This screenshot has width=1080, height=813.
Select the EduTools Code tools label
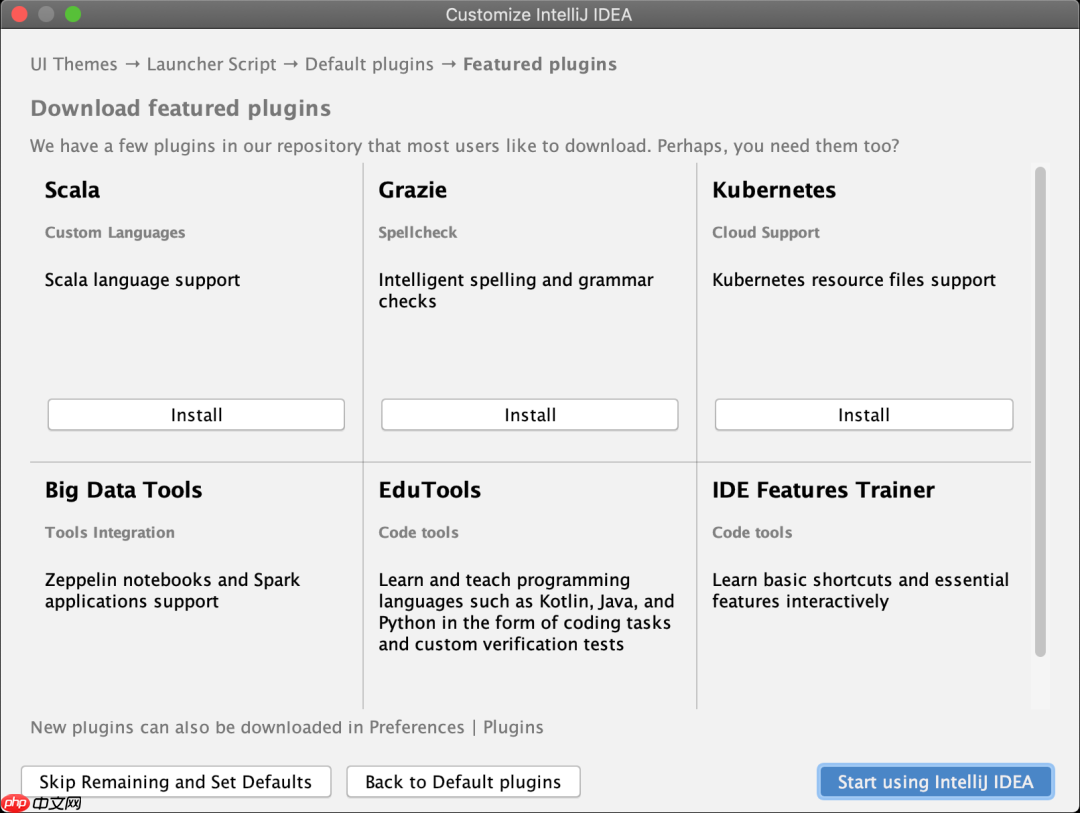418,532
